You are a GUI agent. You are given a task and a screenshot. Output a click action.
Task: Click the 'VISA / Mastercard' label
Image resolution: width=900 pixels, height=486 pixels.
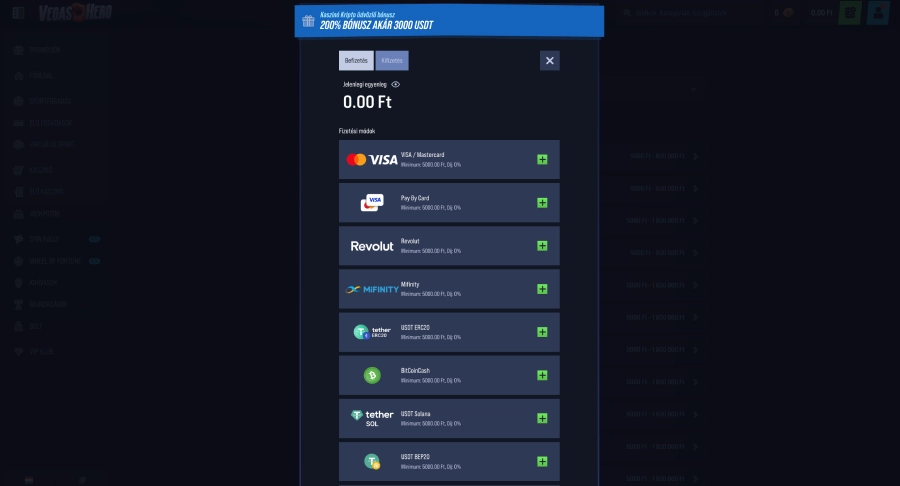[422, 155]
